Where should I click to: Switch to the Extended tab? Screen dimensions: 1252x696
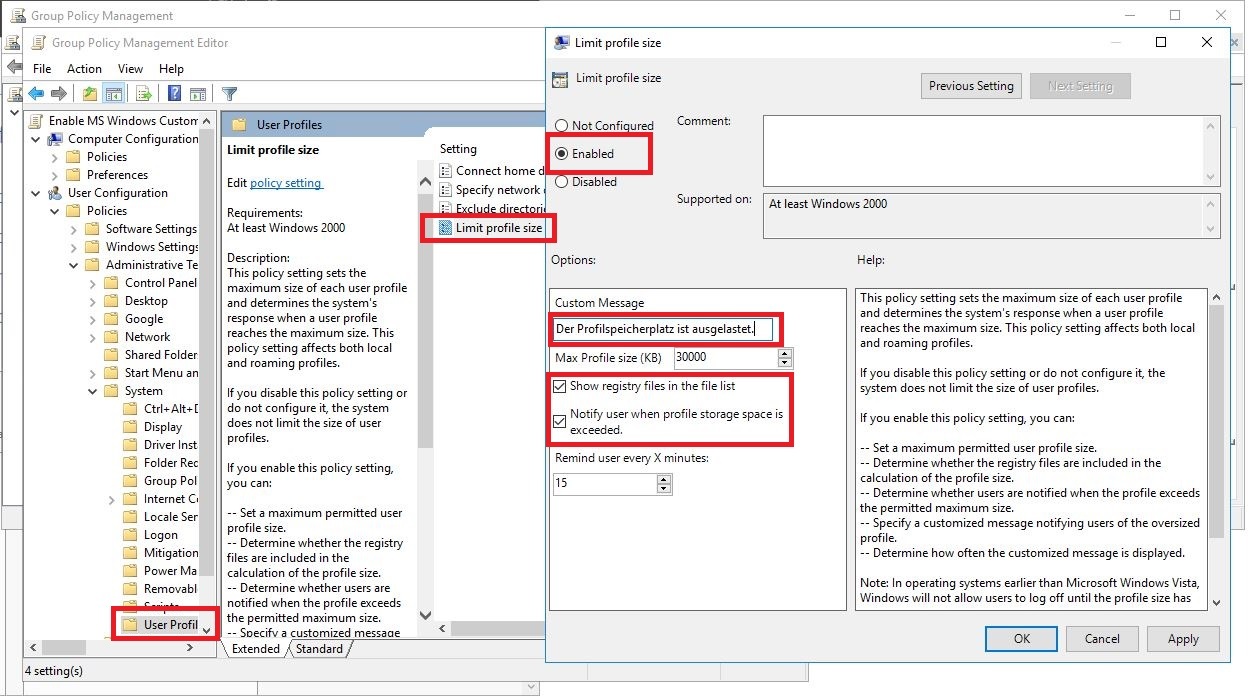click(x=256, y=649)
